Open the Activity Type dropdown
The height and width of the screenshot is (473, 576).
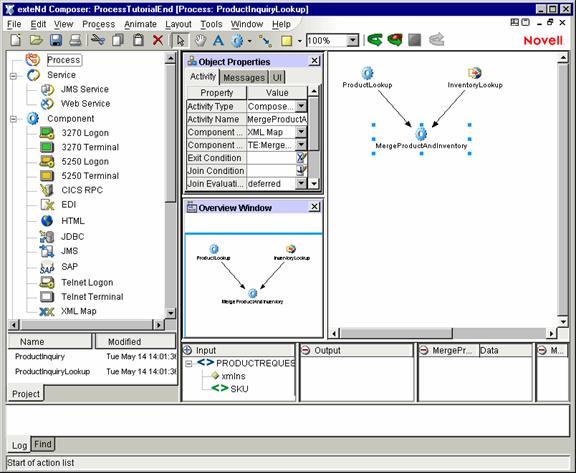(301, 106)
